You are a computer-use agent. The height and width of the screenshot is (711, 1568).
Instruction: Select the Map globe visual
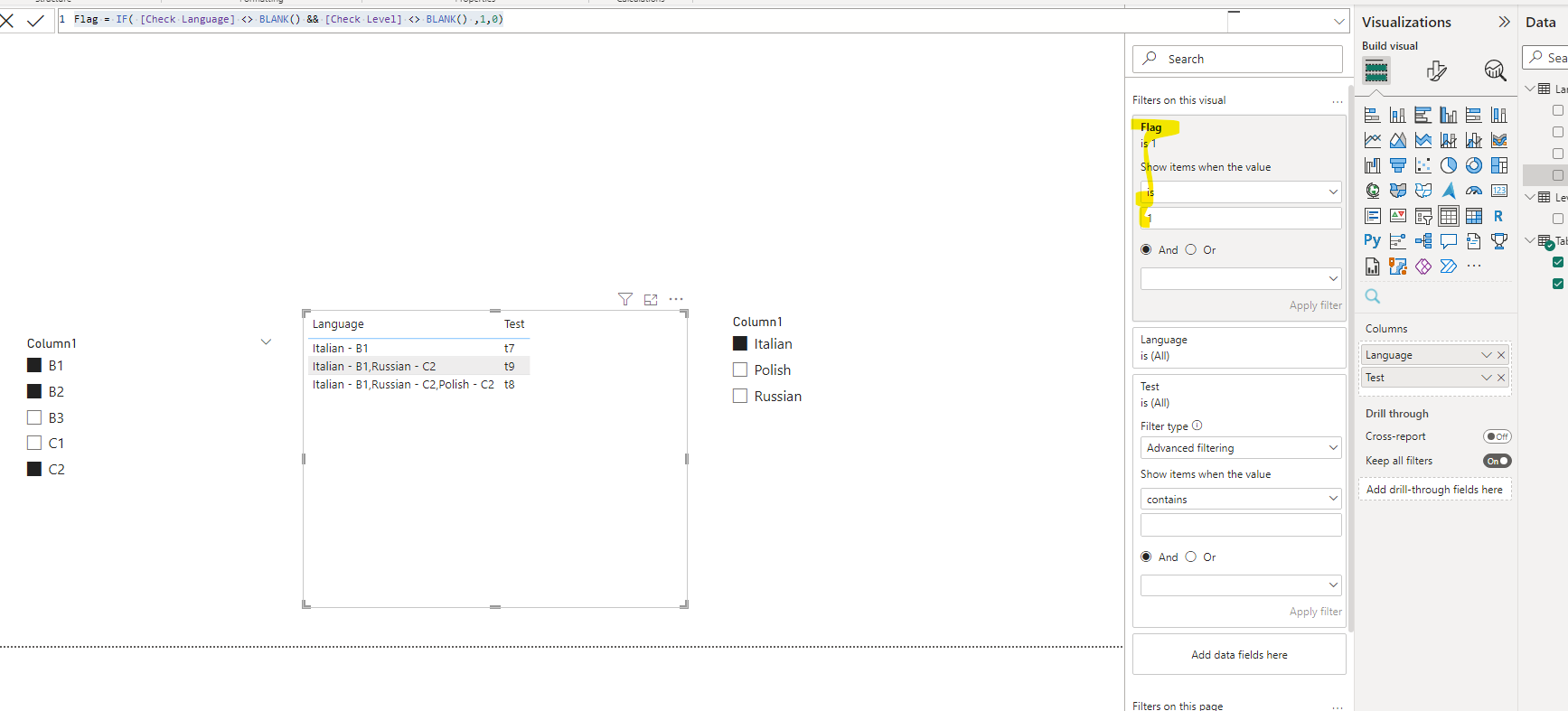click(1373, 191)
